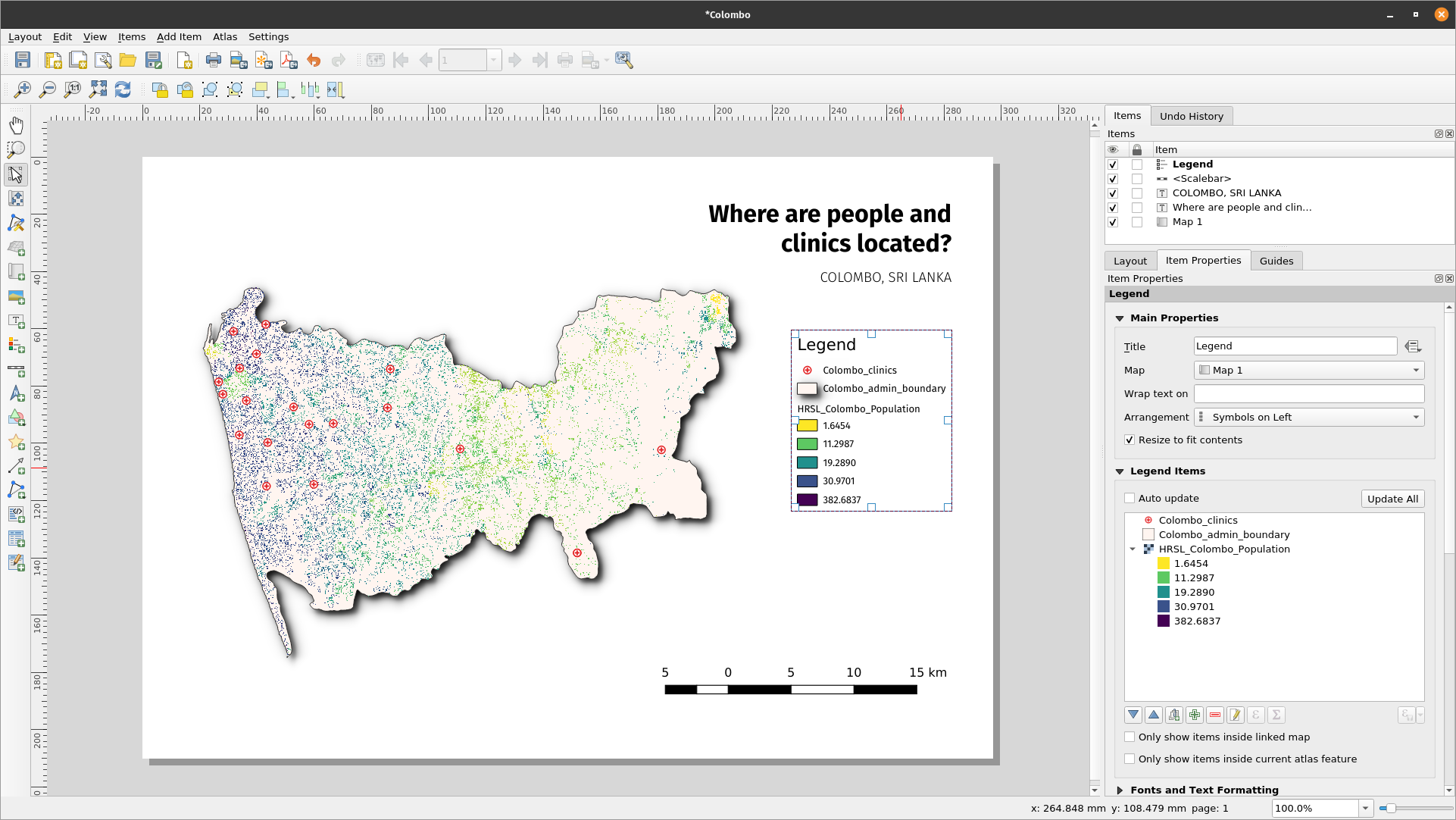Toggle visibility of Scalebar item
This screenshot has height=820, width=1456.
1113,179
